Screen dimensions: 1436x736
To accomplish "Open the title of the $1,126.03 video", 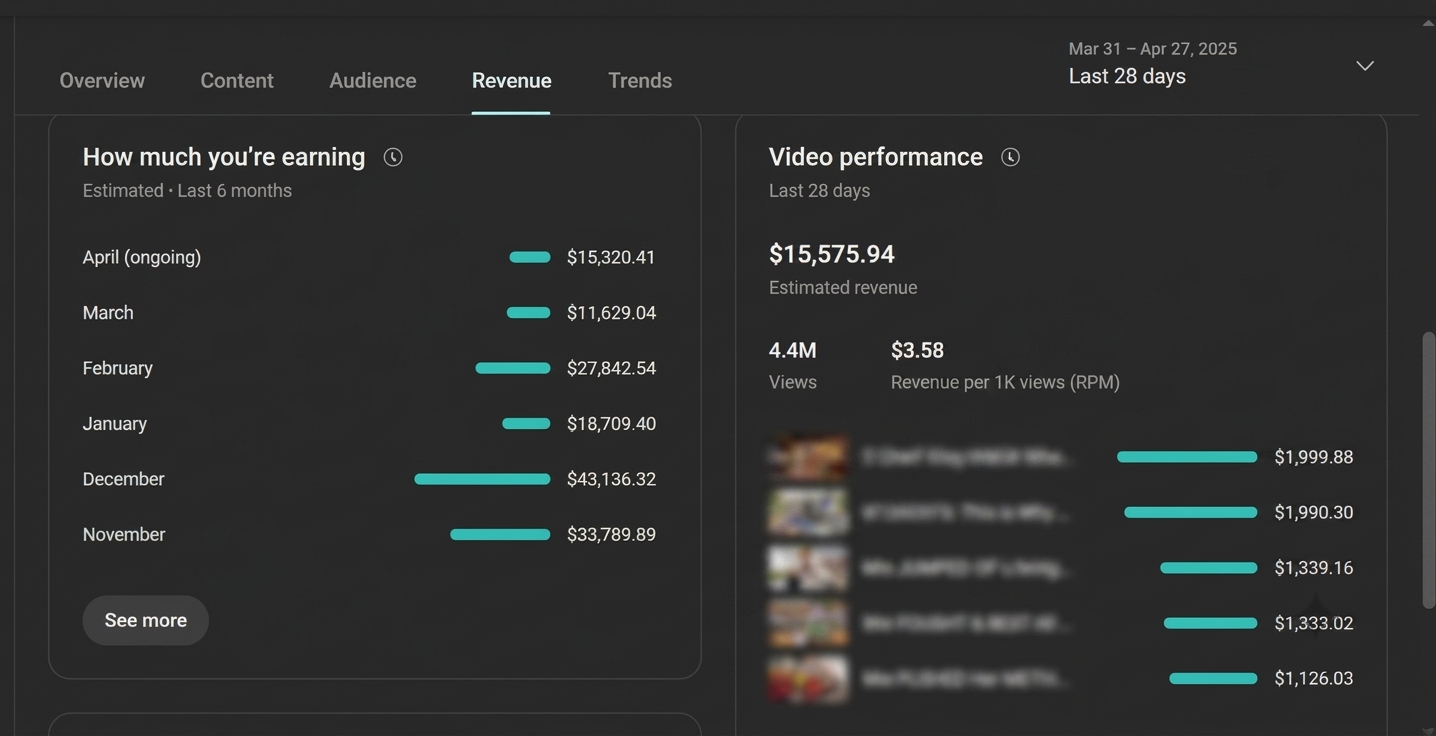I will click(966, 679).
